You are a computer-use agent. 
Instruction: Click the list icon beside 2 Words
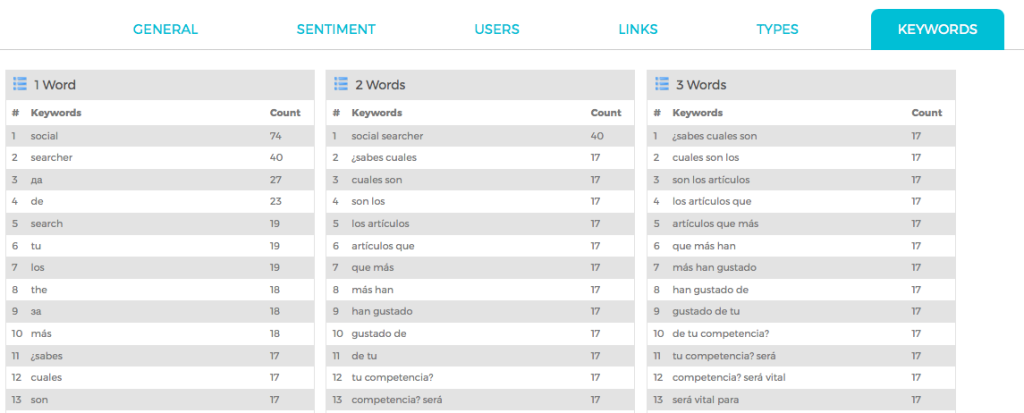coord(341,84)
